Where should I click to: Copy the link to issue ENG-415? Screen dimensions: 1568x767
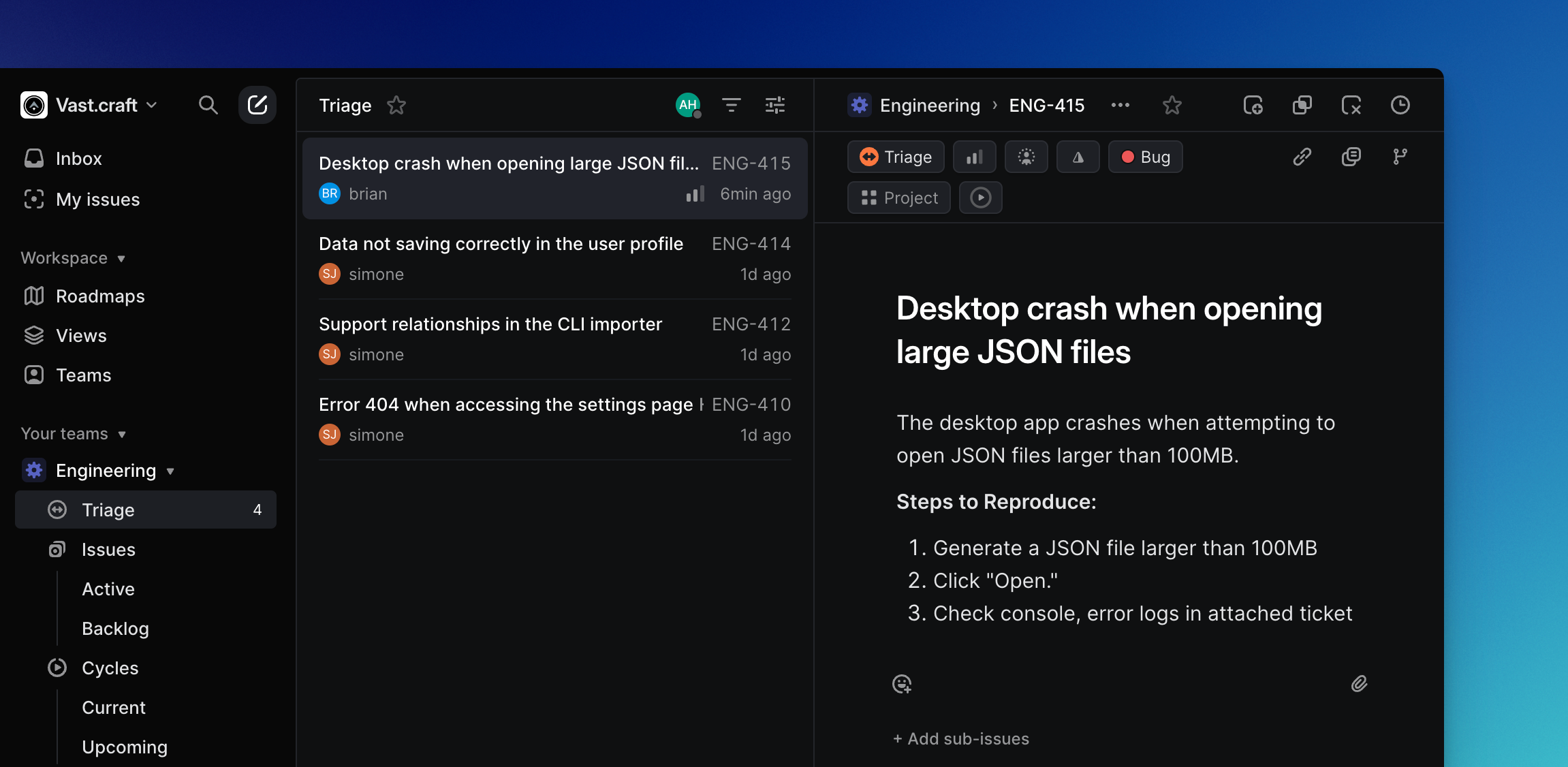tap(1302, 157)
